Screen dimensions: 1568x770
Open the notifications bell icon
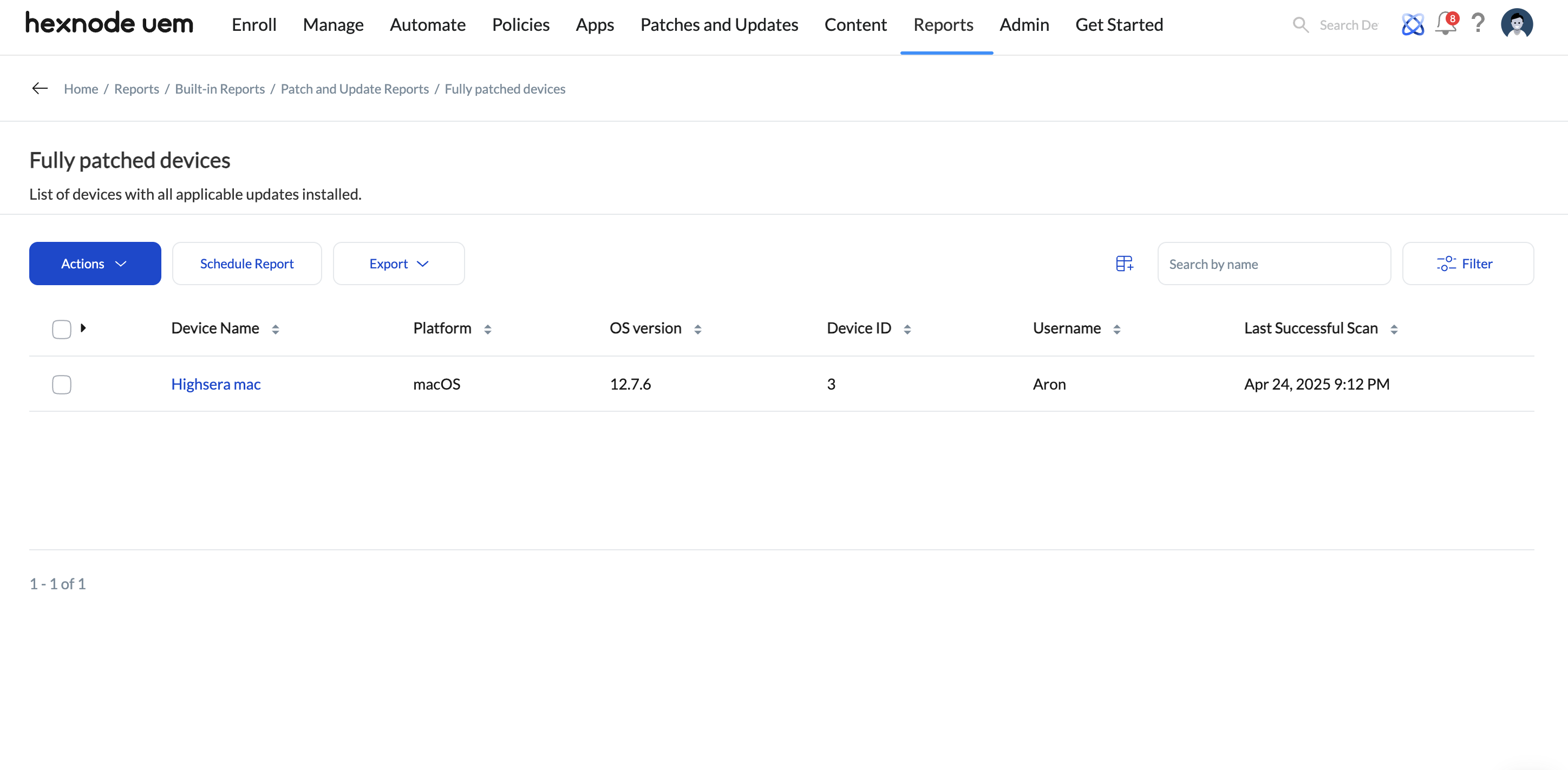(x=1446, y=24)
